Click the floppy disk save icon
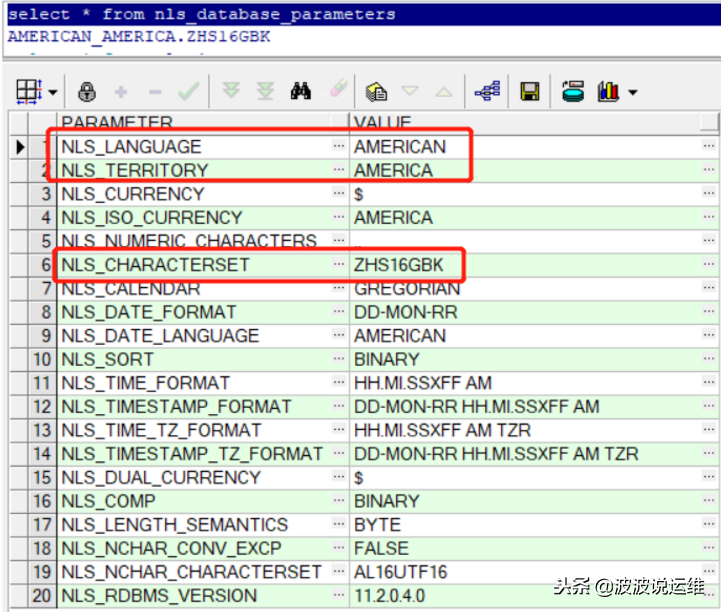 pyautogui.click(x=530, y=91)
